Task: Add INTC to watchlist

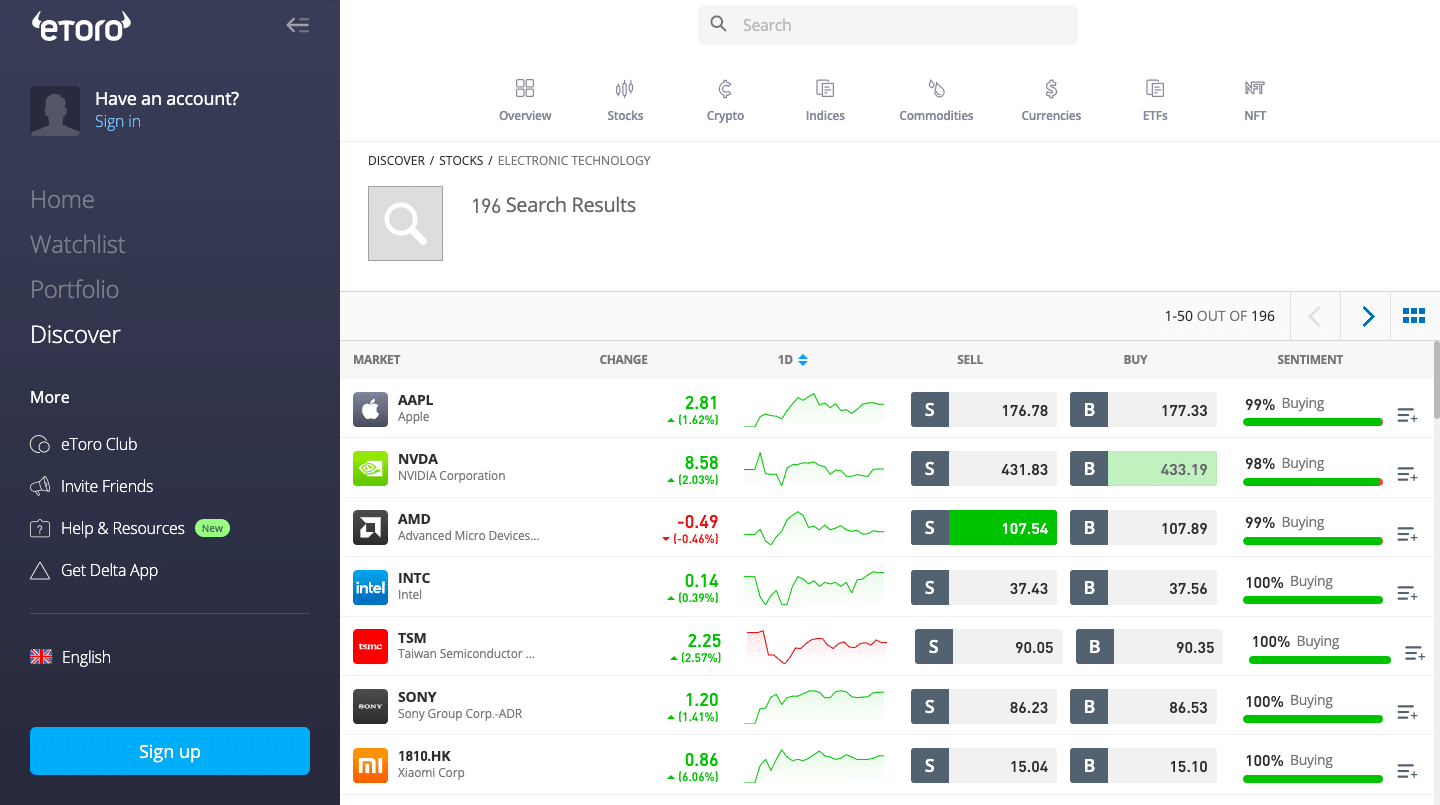Action: click(1407, 593)
